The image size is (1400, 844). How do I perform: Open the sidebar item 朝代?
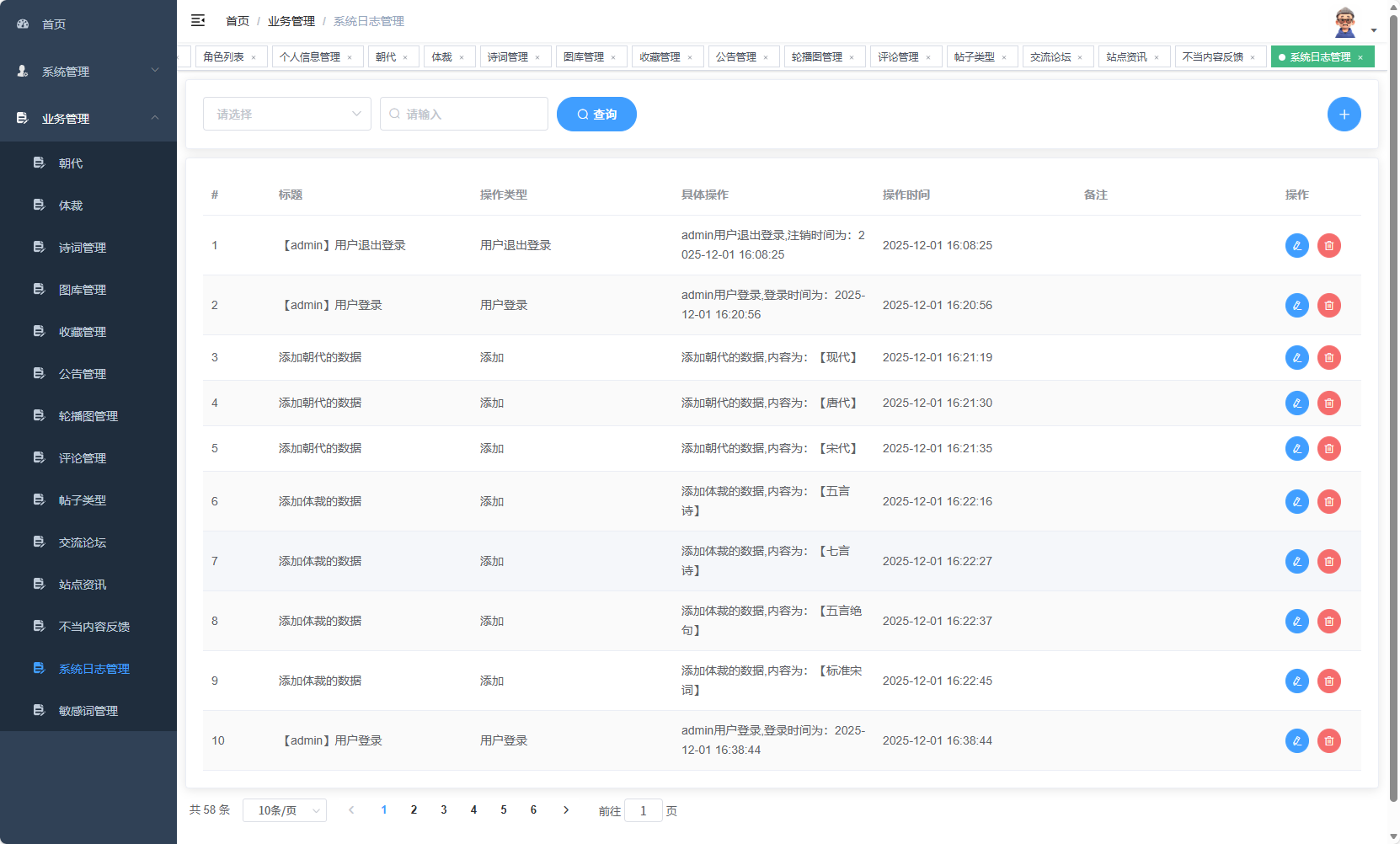(x=70, y=163)
